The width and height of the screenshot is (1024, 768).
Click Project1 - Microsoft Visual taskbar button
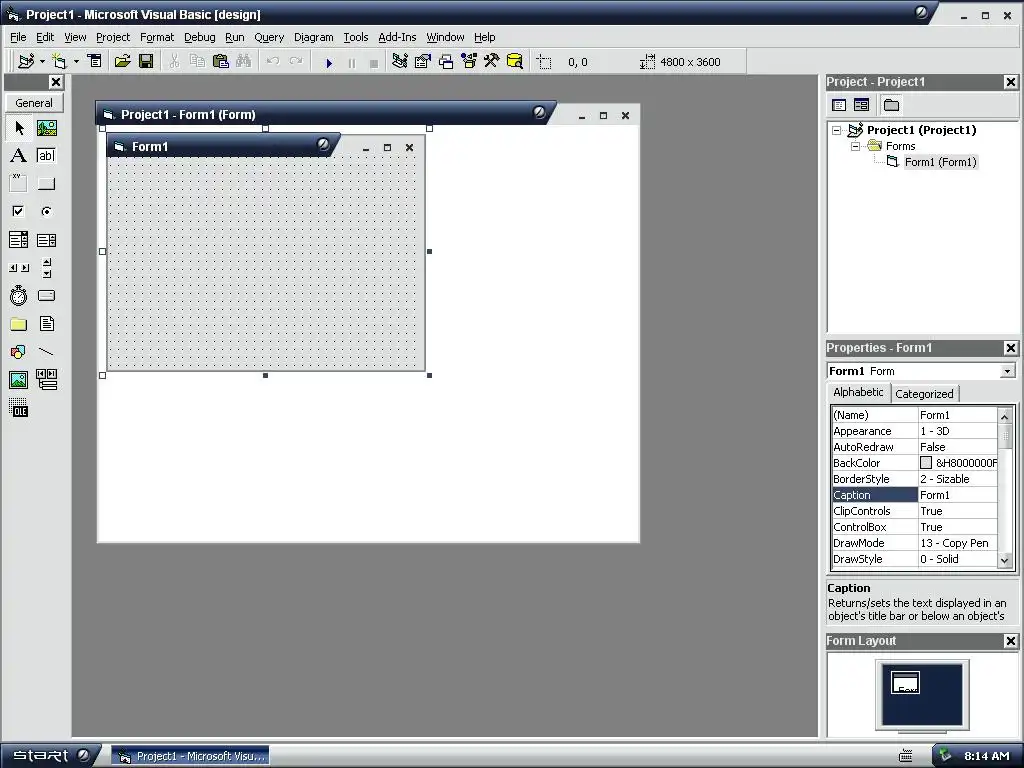[191, 756]
